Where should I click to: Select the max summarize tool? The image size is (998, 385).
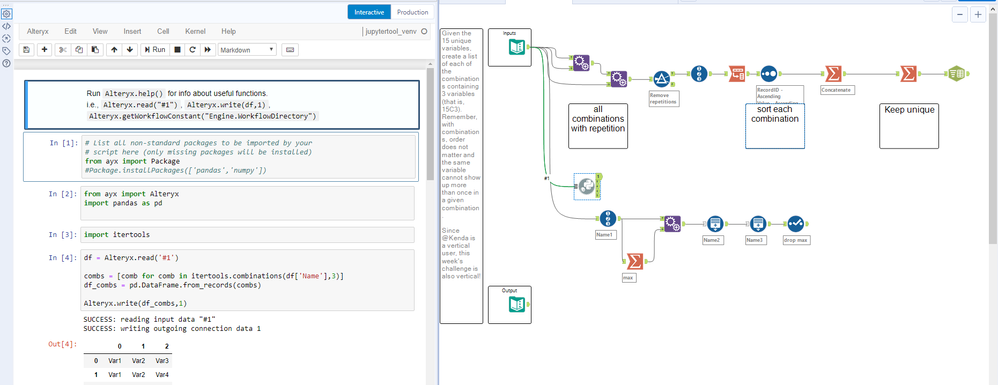(x=634, y=261)
